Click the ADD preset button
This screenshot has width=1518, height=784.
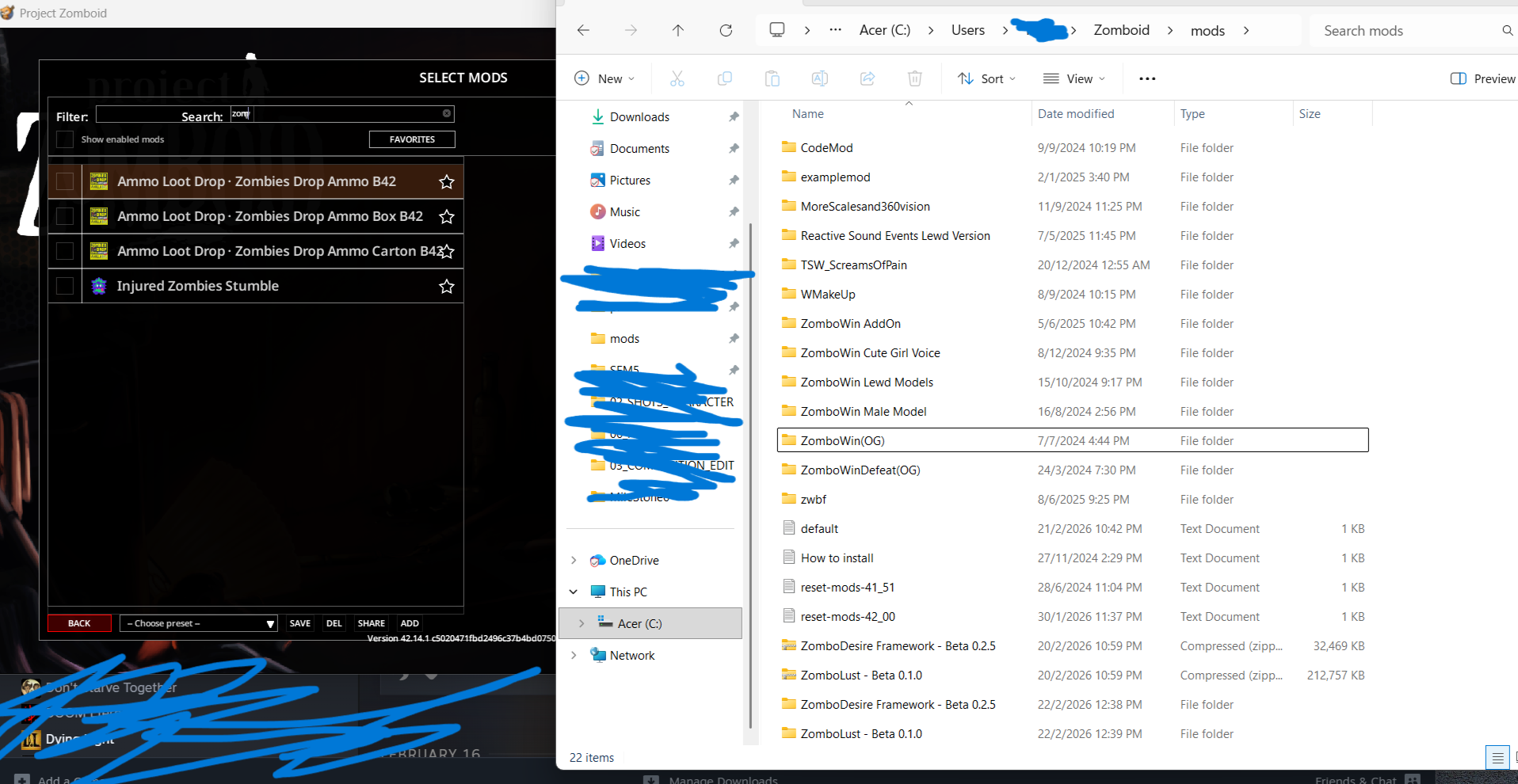(x=410, y=623)
